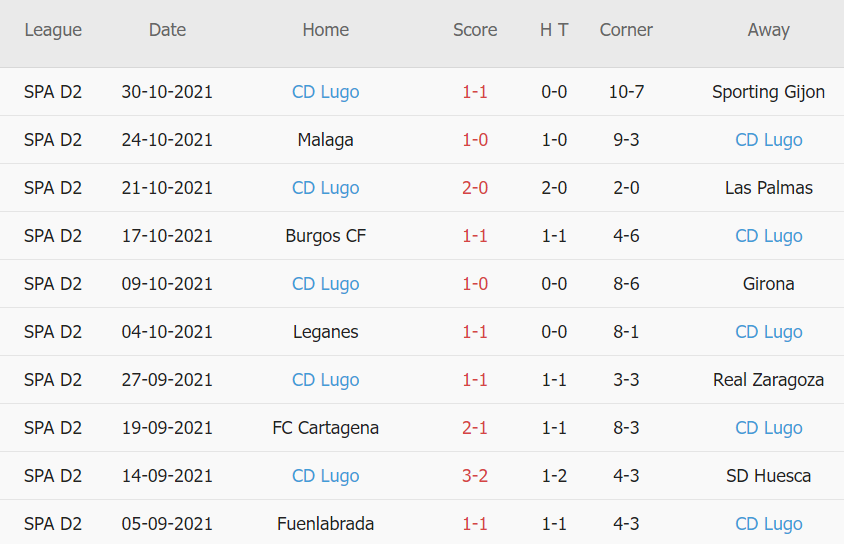The image size is (844, 544).
Task: Select Las Palmas in the Away column
Action: (x=768, y=188)
